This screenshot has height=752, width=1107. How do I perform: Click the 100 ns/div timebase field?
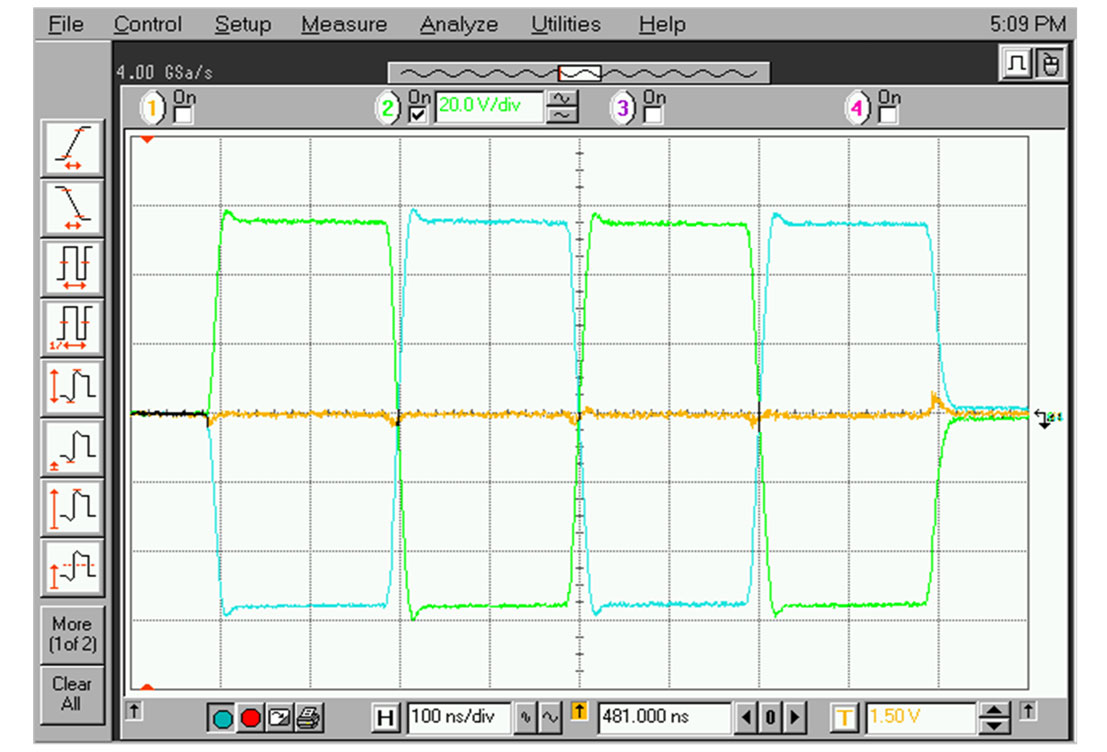[x=459, y=717]
